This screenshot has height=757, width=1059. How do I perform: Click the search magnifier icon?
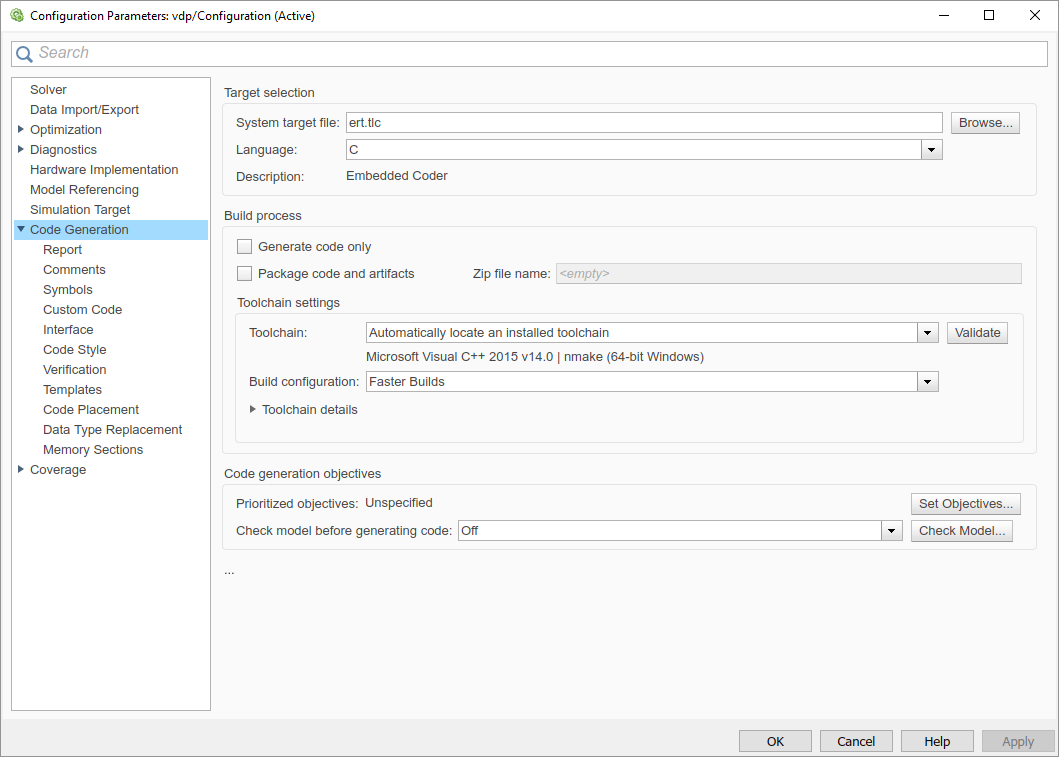[24, 54]
